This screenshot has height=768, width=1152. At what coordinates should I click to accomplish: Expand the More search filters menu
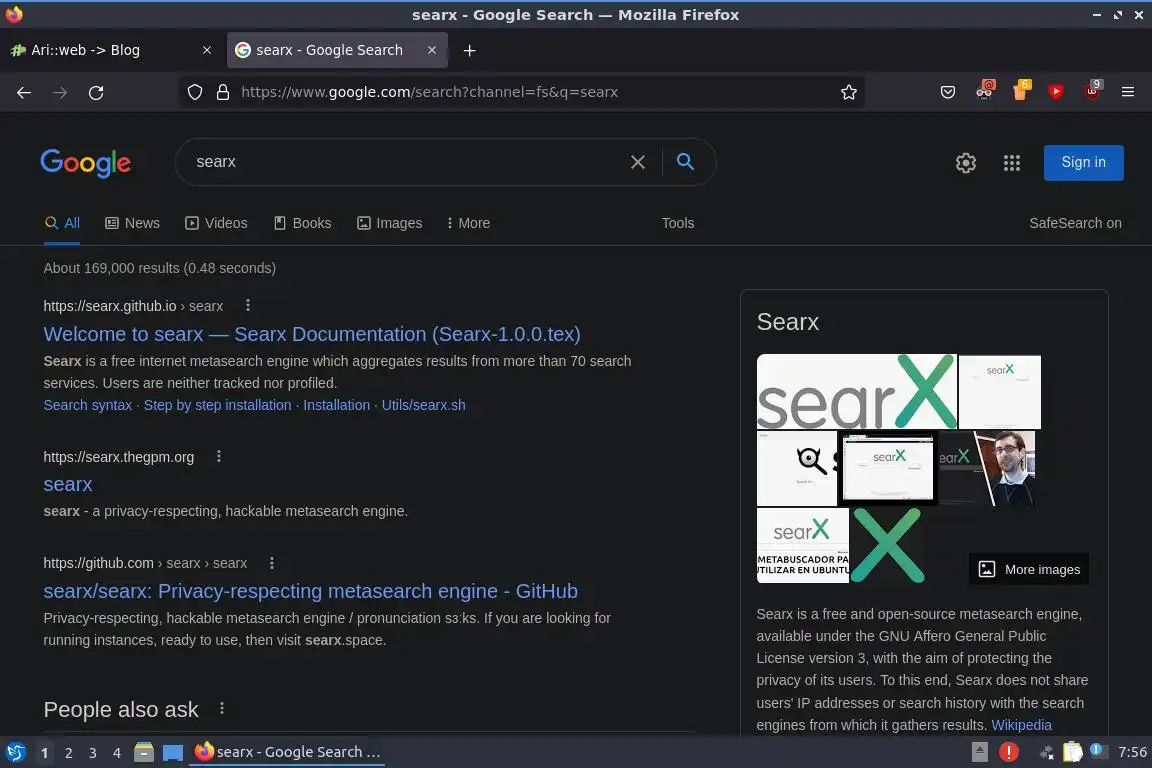pos(468,223)
